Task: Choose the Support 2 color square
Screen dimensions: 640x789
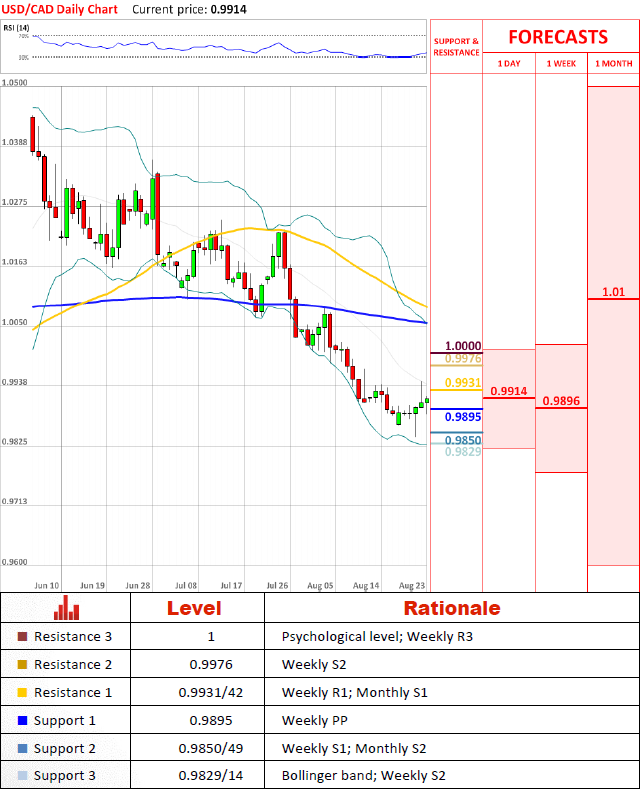Action: pyautogui.click(x=23, y=748)
